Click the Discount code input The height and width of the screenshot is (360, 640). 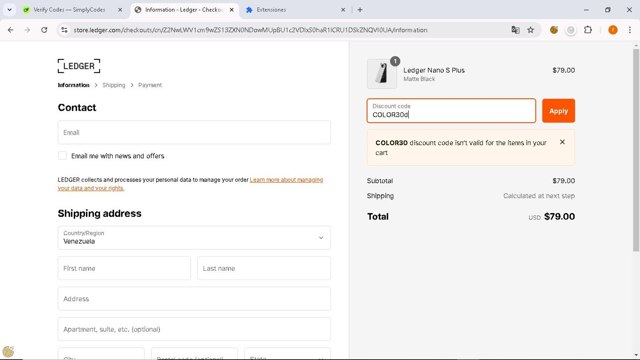click(x=451, y=111)
